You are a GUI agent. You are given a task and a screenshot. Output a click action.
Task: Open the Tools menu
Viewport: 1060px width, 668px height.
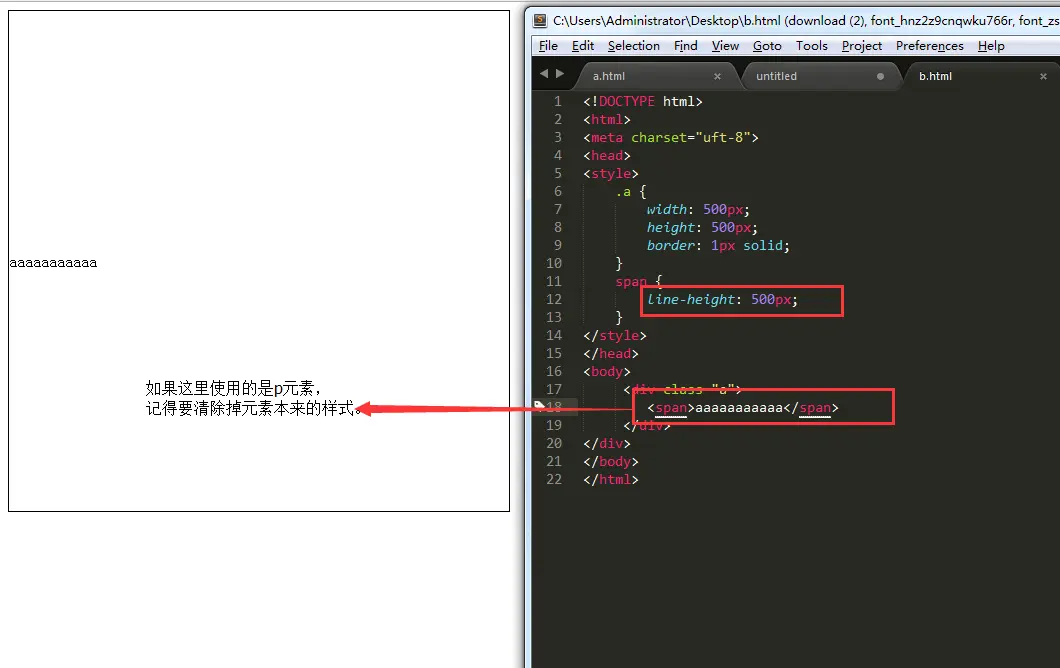click(x=811, y=46)
